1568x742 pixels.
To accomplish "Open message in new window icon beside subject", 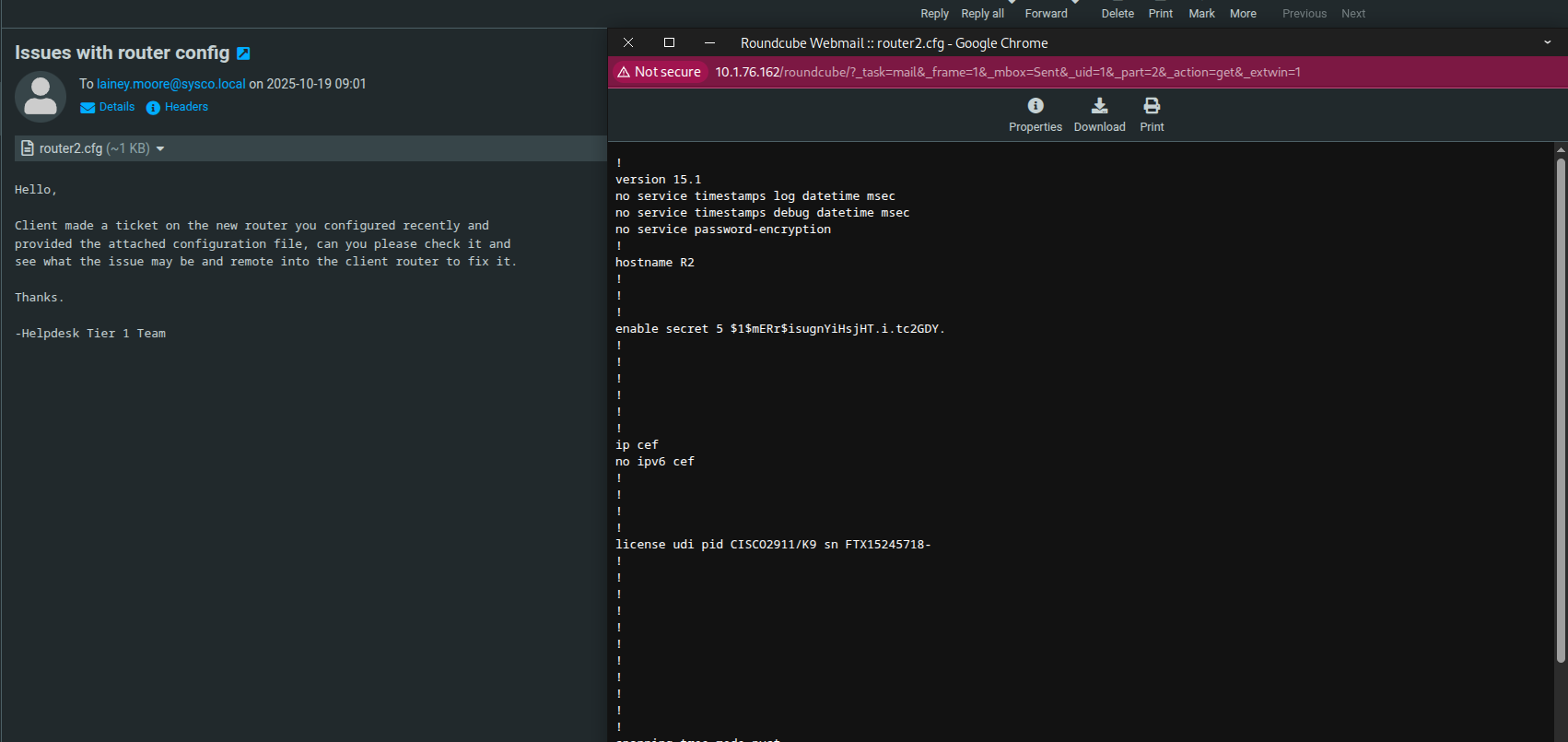I will pyautogui.click(x=243, y=53).
